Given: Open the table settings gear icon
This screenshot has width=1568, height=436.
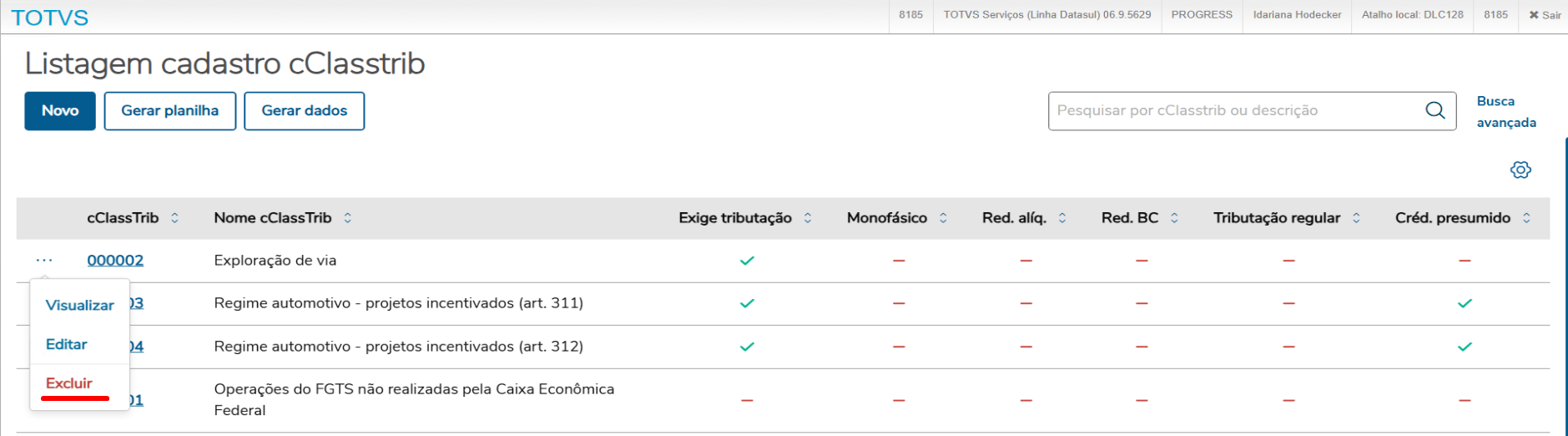Looking at the screenshot, I should tap(1520, 170).
